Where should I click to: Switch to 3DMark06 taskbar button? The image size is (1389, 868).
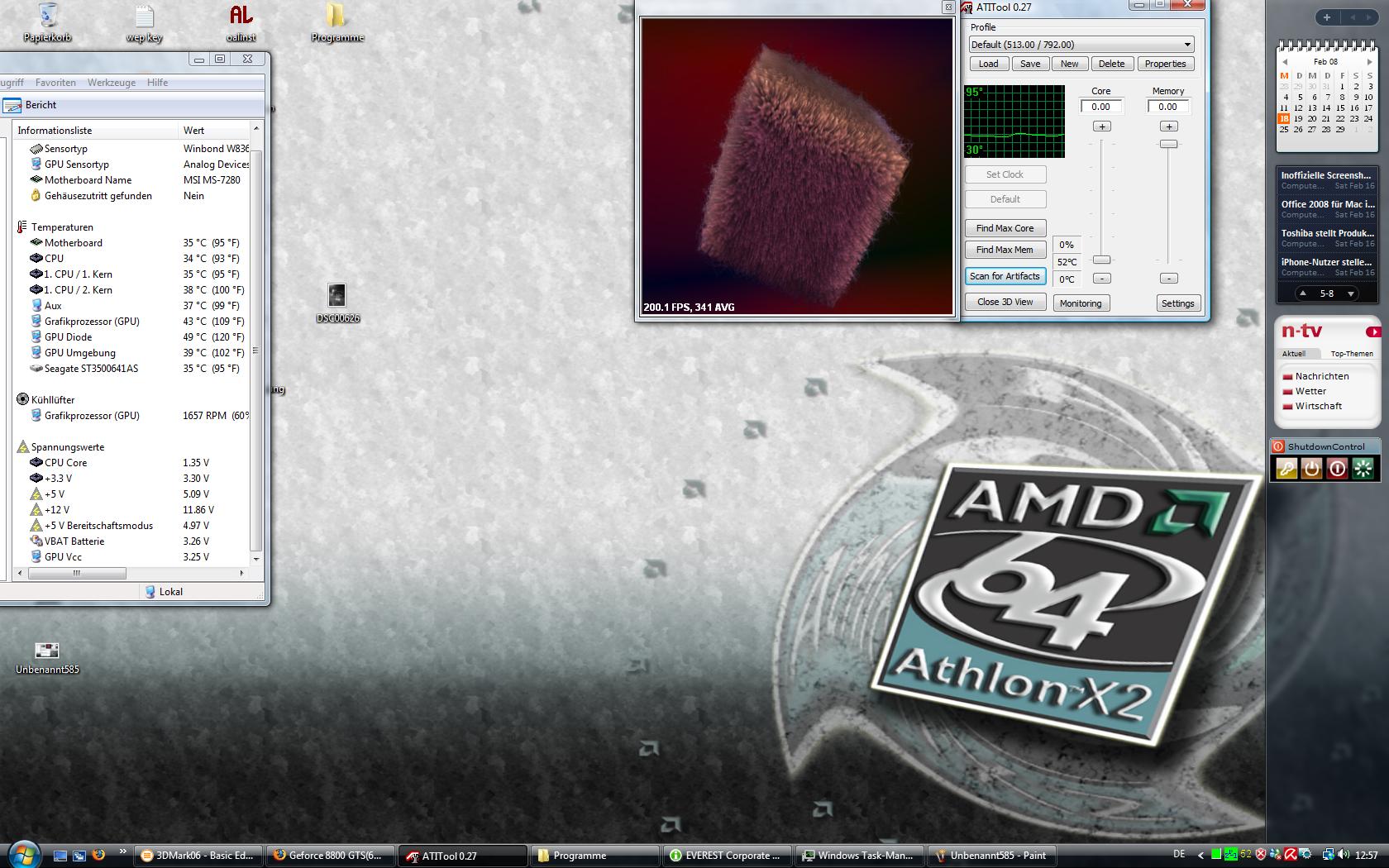point(199,856)
